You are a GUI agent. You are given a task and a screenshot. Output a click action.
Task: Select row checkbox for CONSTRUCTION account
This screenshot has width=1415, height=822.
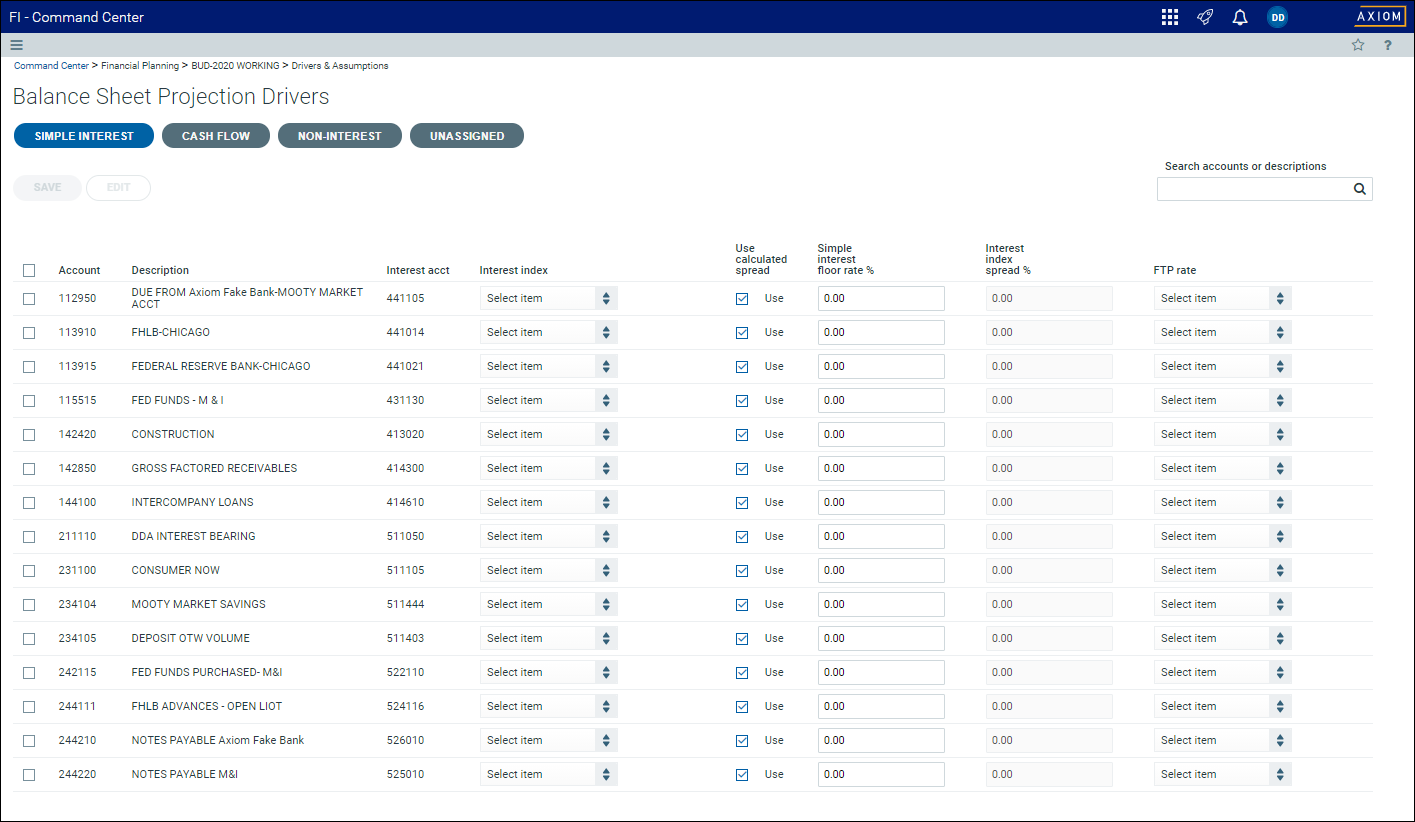[x=29, y=434]
